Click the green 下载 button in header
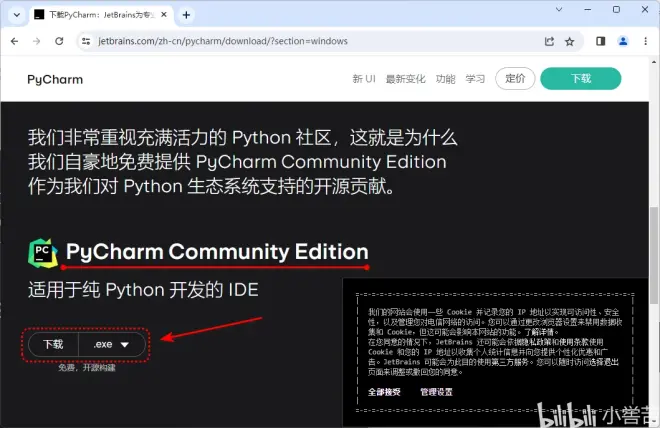This screenshot has width=660, height=428. coord(581,79)
